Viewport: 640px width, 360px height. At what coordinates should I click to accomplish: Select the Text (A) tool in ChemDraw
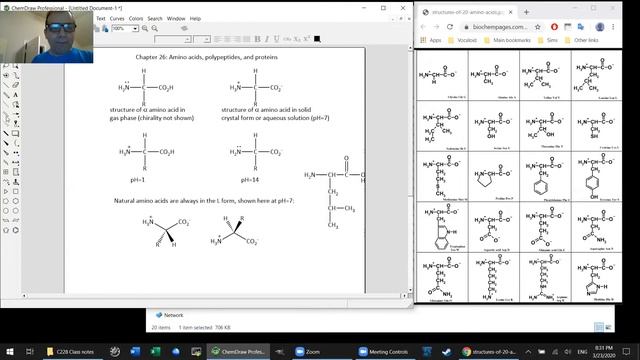point(16,95)
